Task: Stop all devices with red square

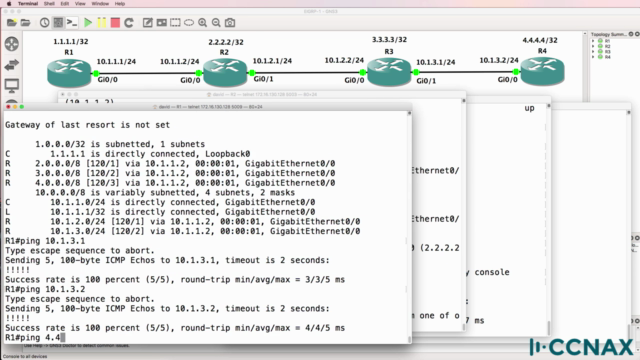Action: (x=115, y=22)
